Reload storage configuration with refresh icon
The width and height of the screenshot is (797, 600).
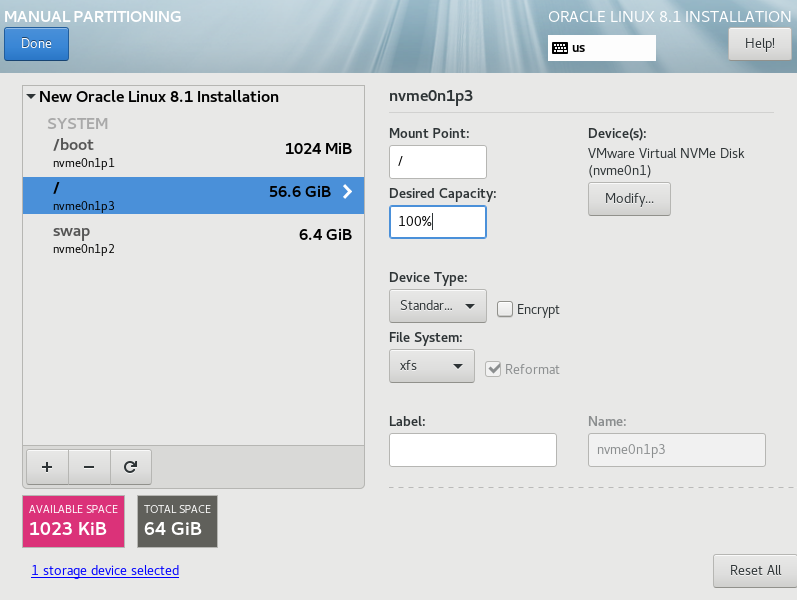pos(131,467)
